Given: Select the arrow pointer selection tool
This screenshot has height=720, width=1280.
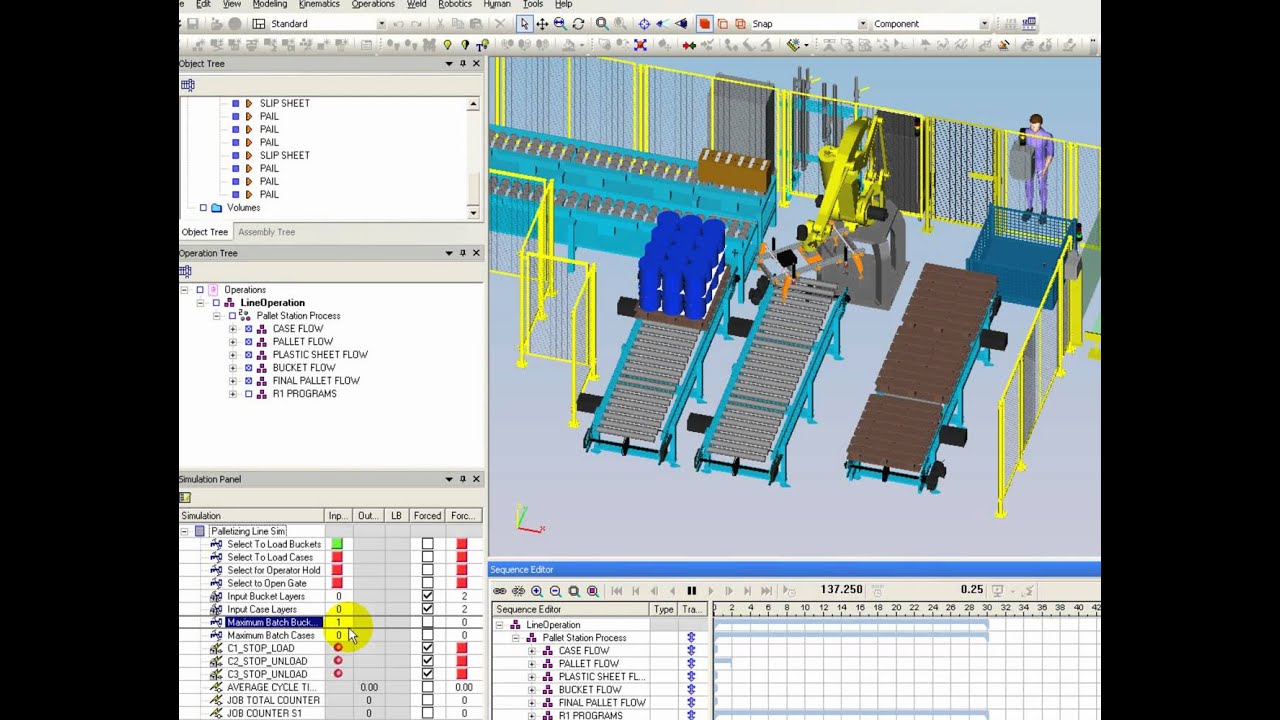Looking at the screenshot, I should click(x=524, y=23).
